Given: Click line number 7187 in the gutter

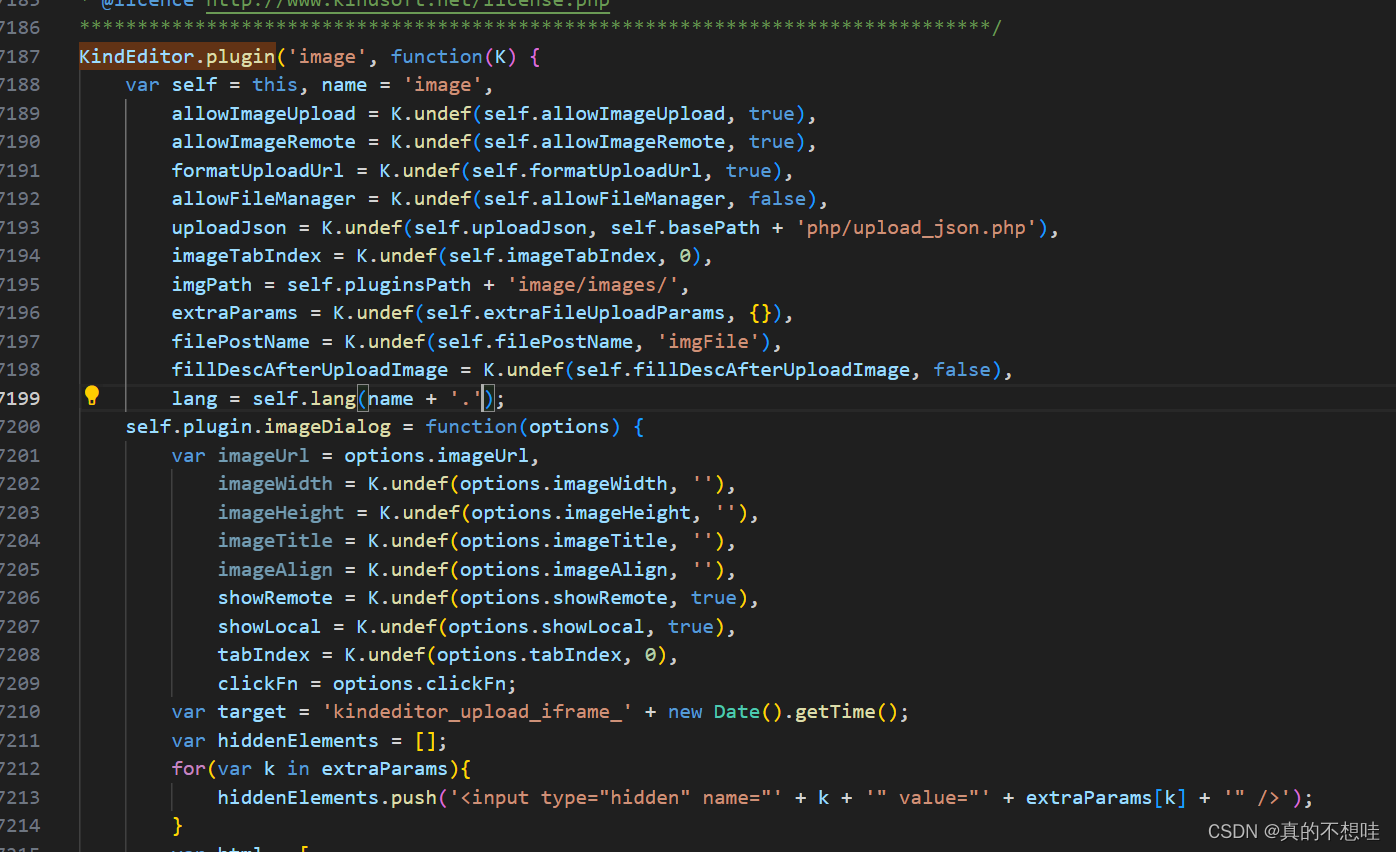Looking at the screenshot, I should tap(20, 56).
